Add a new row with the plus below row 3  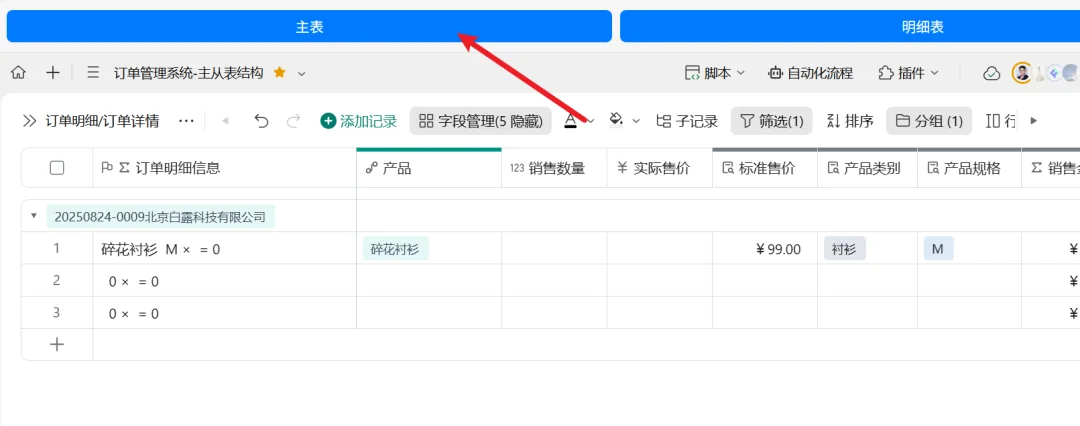57,344
